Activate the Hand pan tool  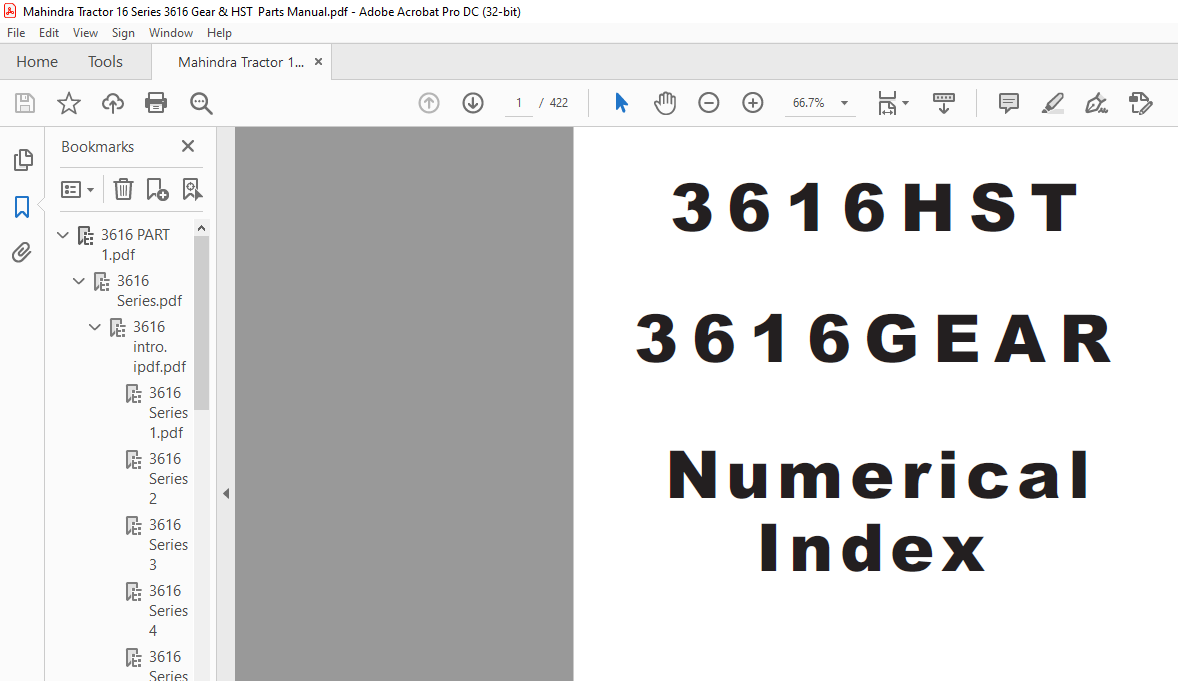point(665,103)
